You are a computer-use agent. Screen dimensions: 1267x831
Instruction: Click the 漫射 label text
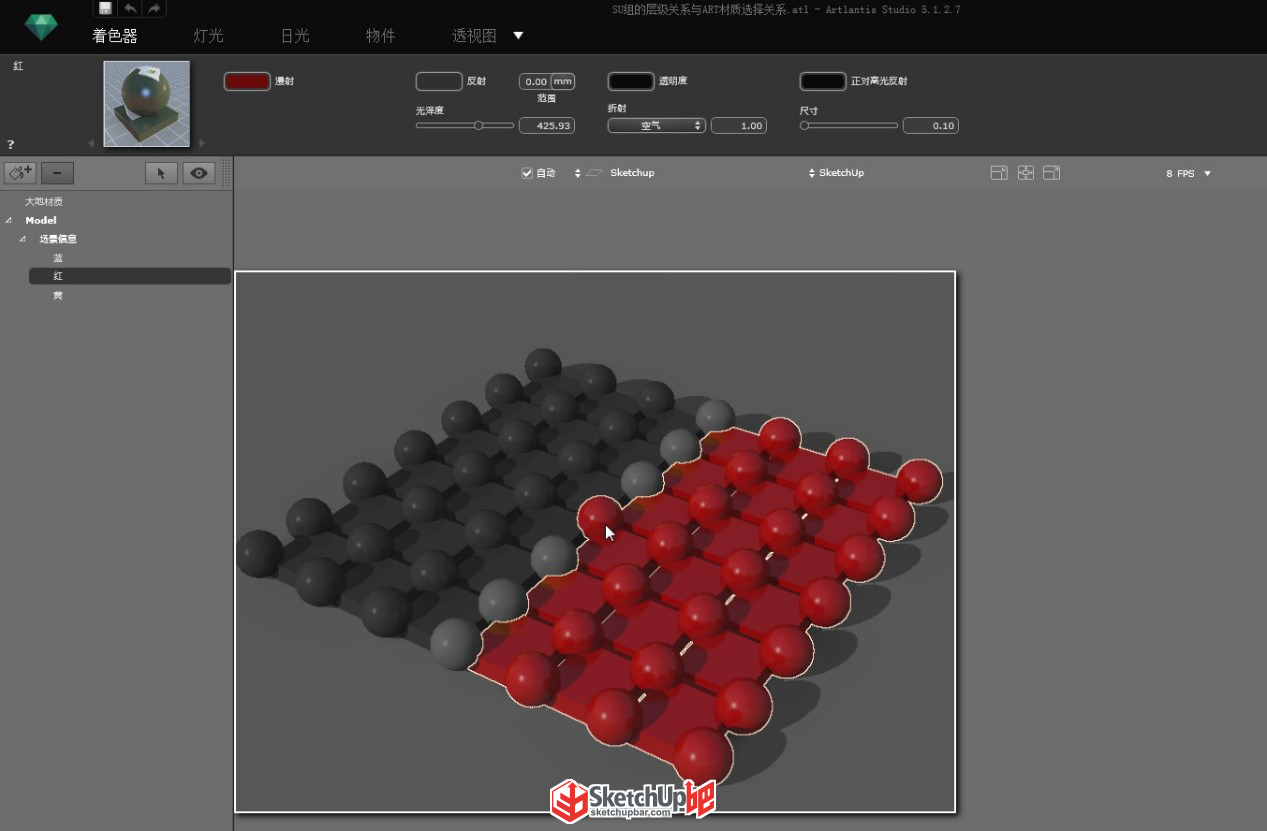tap(284, 81)
